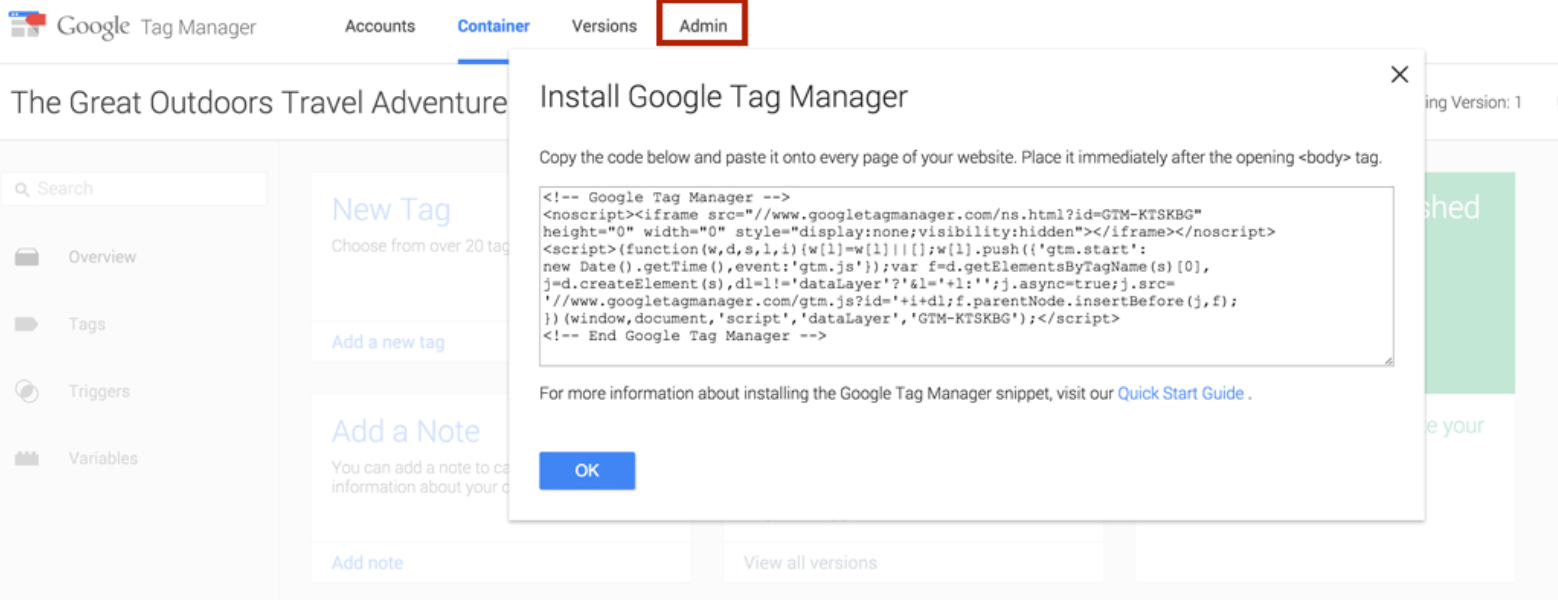Viewport: 1558px width, 600px height.
Task: Select the Overview icon in sidebar
Action: click(27, 258)
